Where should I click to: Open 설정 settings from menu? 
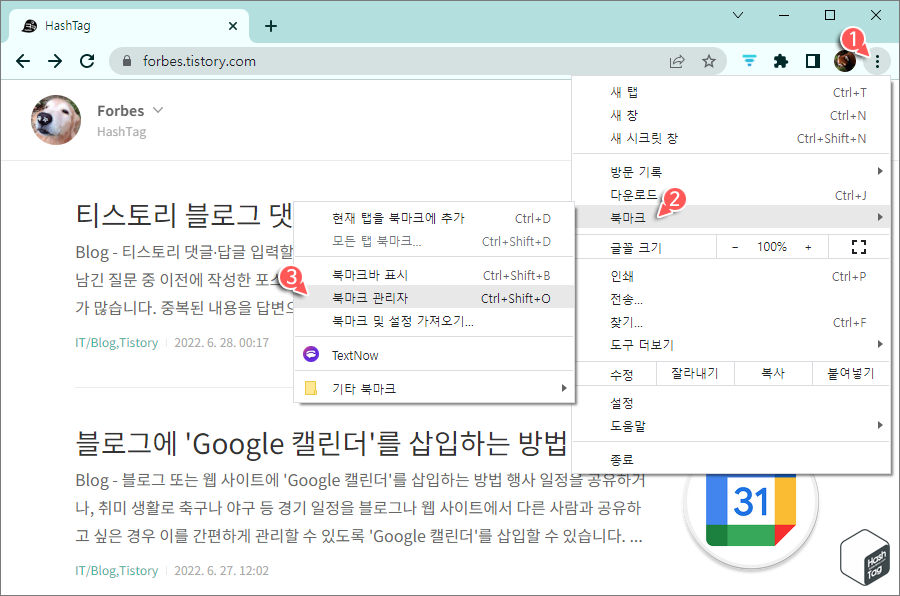coord(731,403)
